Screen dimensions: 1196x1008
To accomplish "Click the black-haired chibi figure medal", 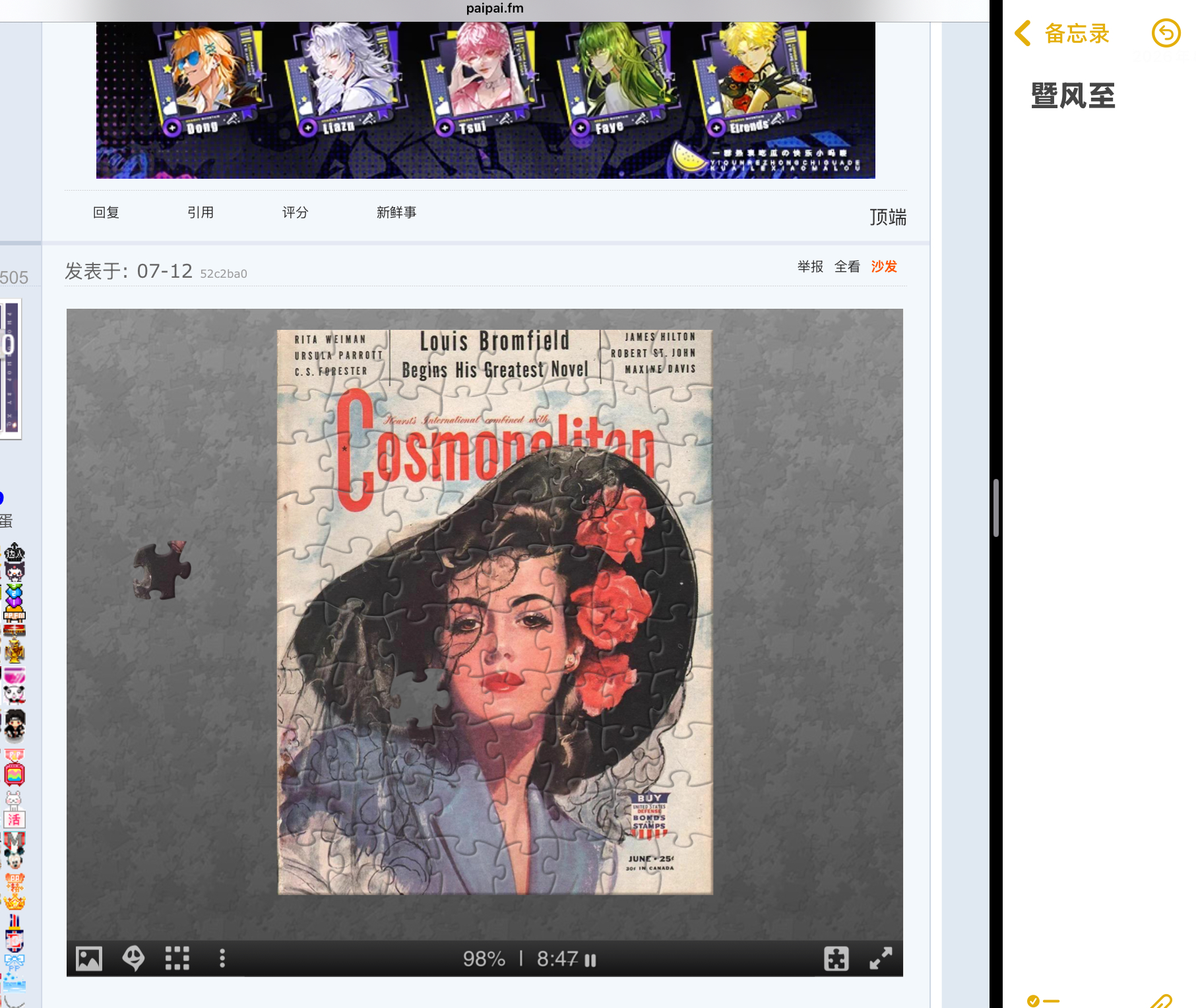I will click(x=15, y=725).
